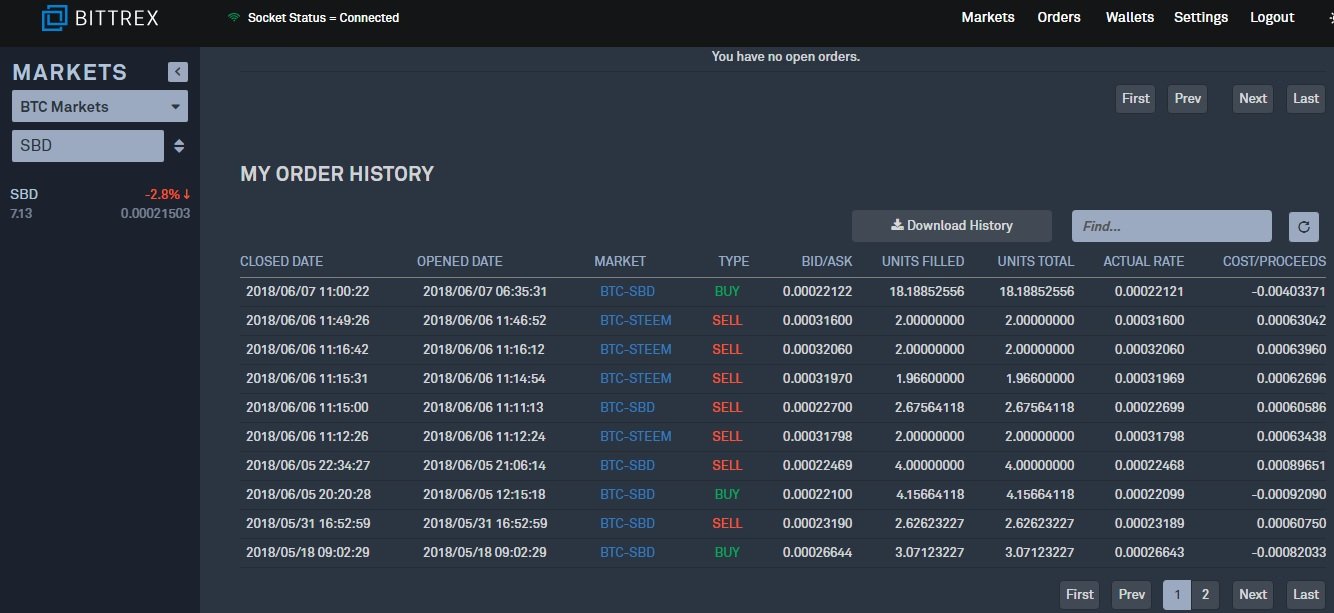Open Settings from the top bar
Viewport: 1334px width, 613px height.
click(1201, 17)
